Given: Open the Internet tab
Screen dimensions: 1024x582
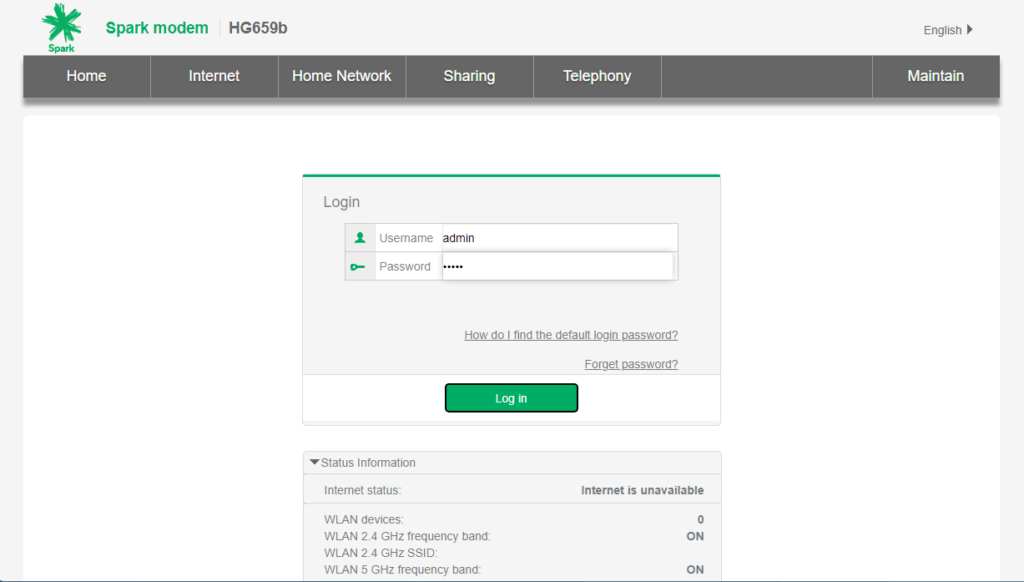Looking at the screenshot, I should [213, 76].
